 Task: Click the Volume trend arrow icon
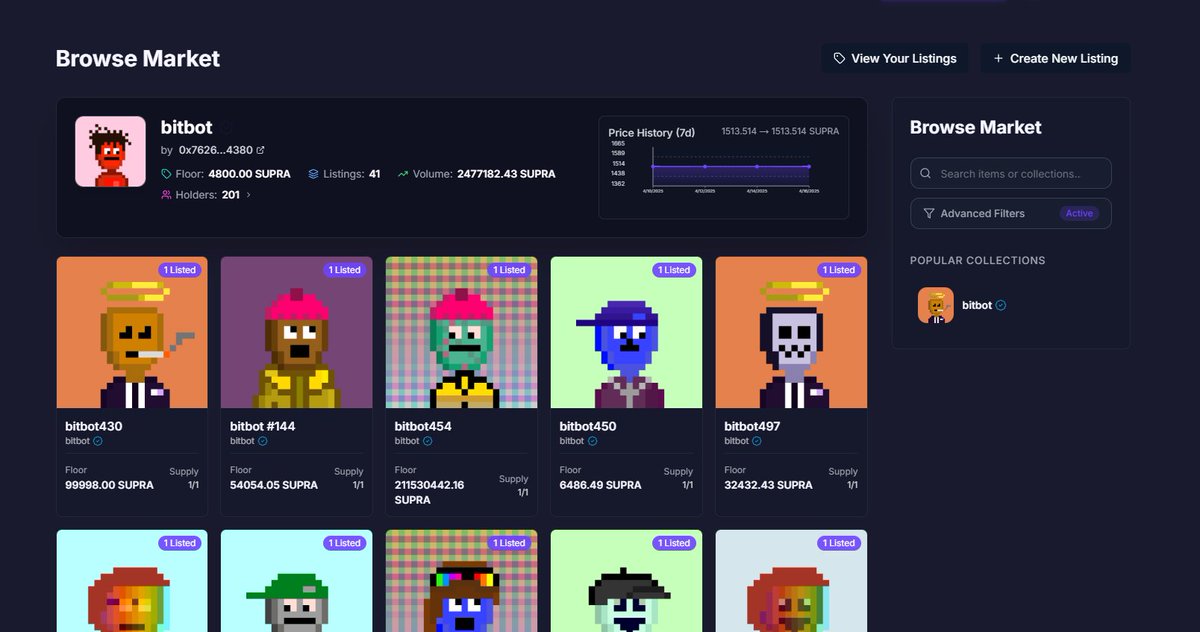[402, 174]
